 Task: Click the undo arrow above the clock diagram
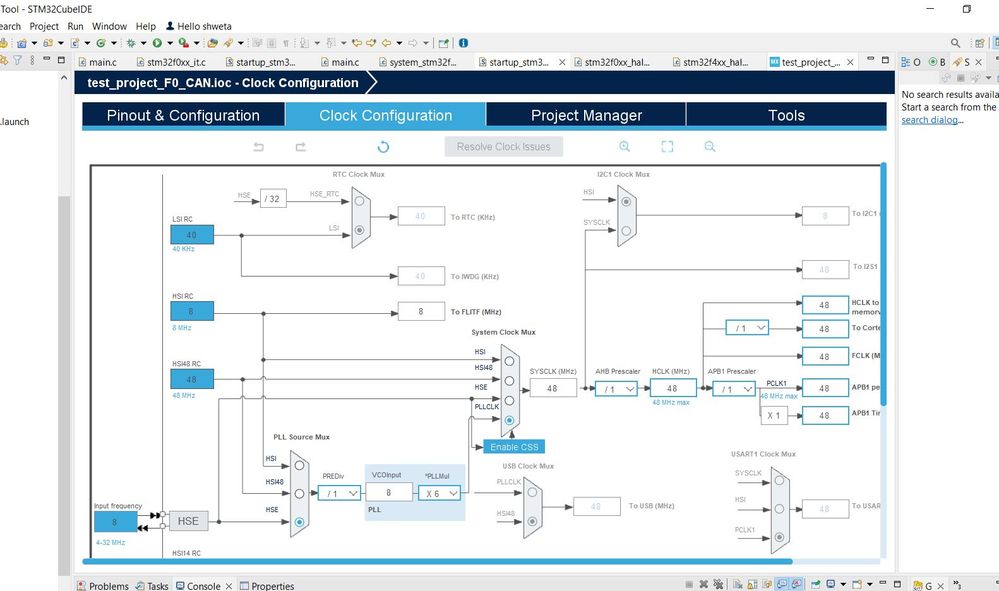tap(258, 147)
